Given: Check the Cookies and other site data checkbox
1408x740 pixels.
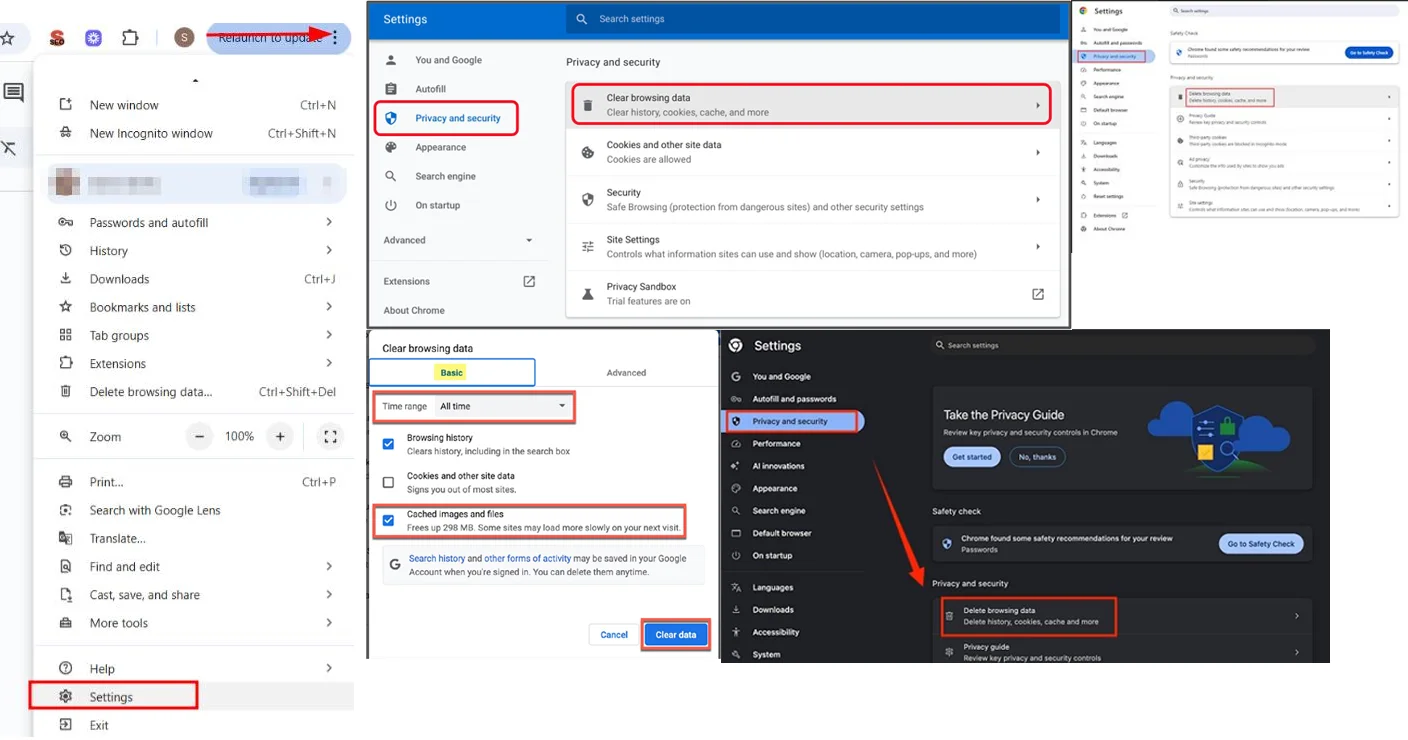Looking at the screenshot, I should (388, 482).
